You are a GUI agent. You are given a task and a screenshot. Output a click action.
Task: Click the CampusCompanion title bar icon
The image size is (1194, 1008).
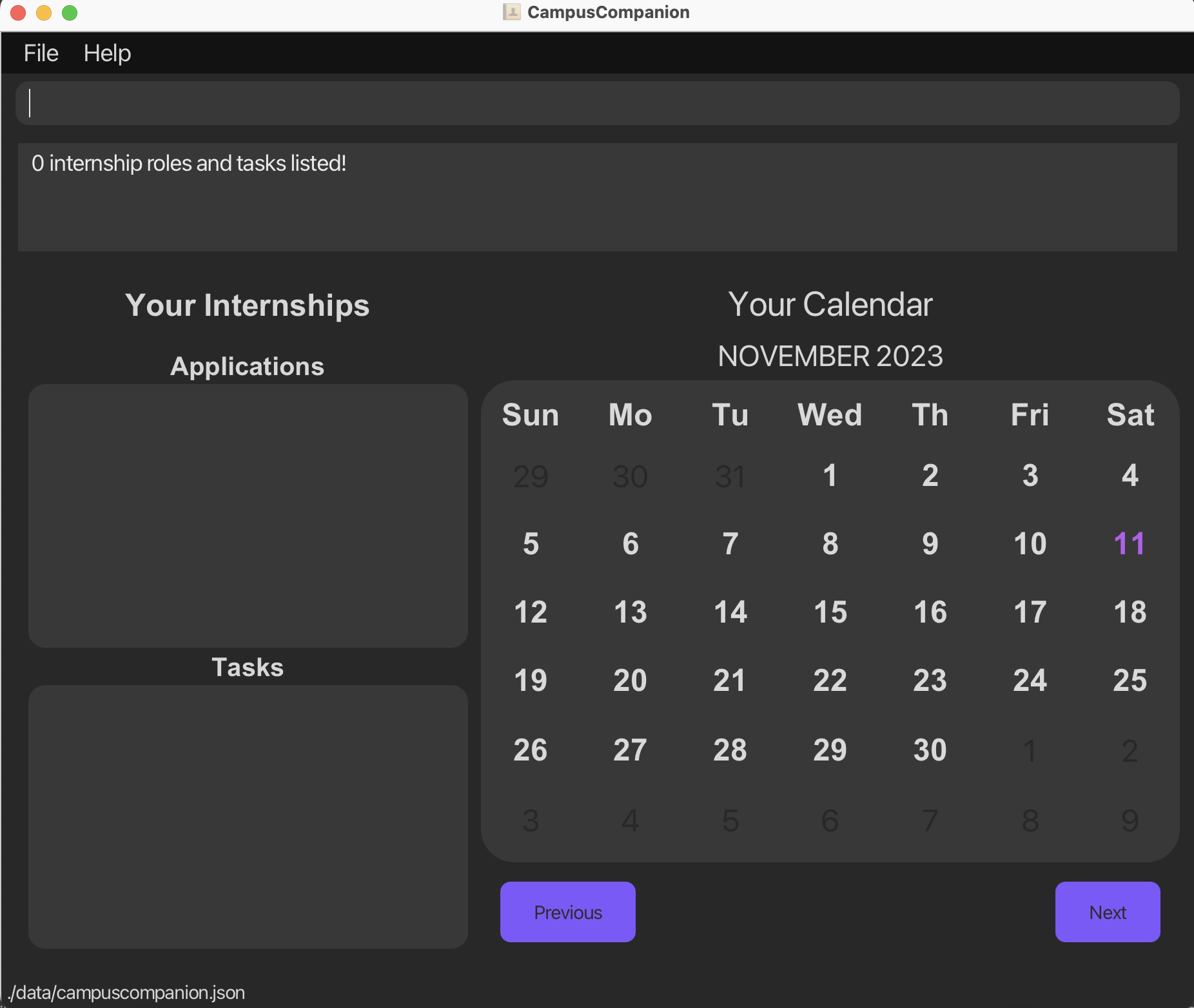[511, 12]
